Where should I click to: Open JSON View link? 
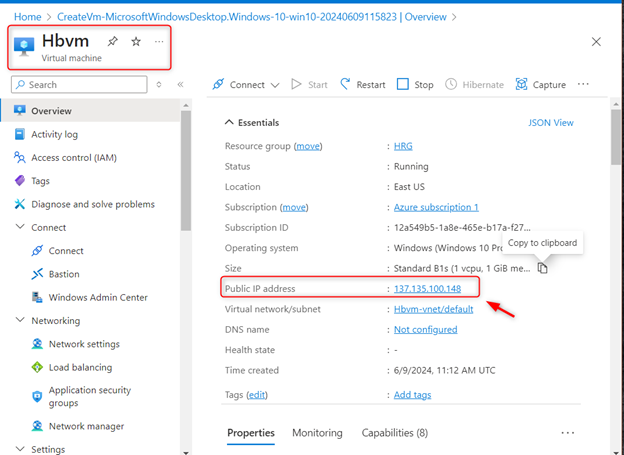click(550, 123)
